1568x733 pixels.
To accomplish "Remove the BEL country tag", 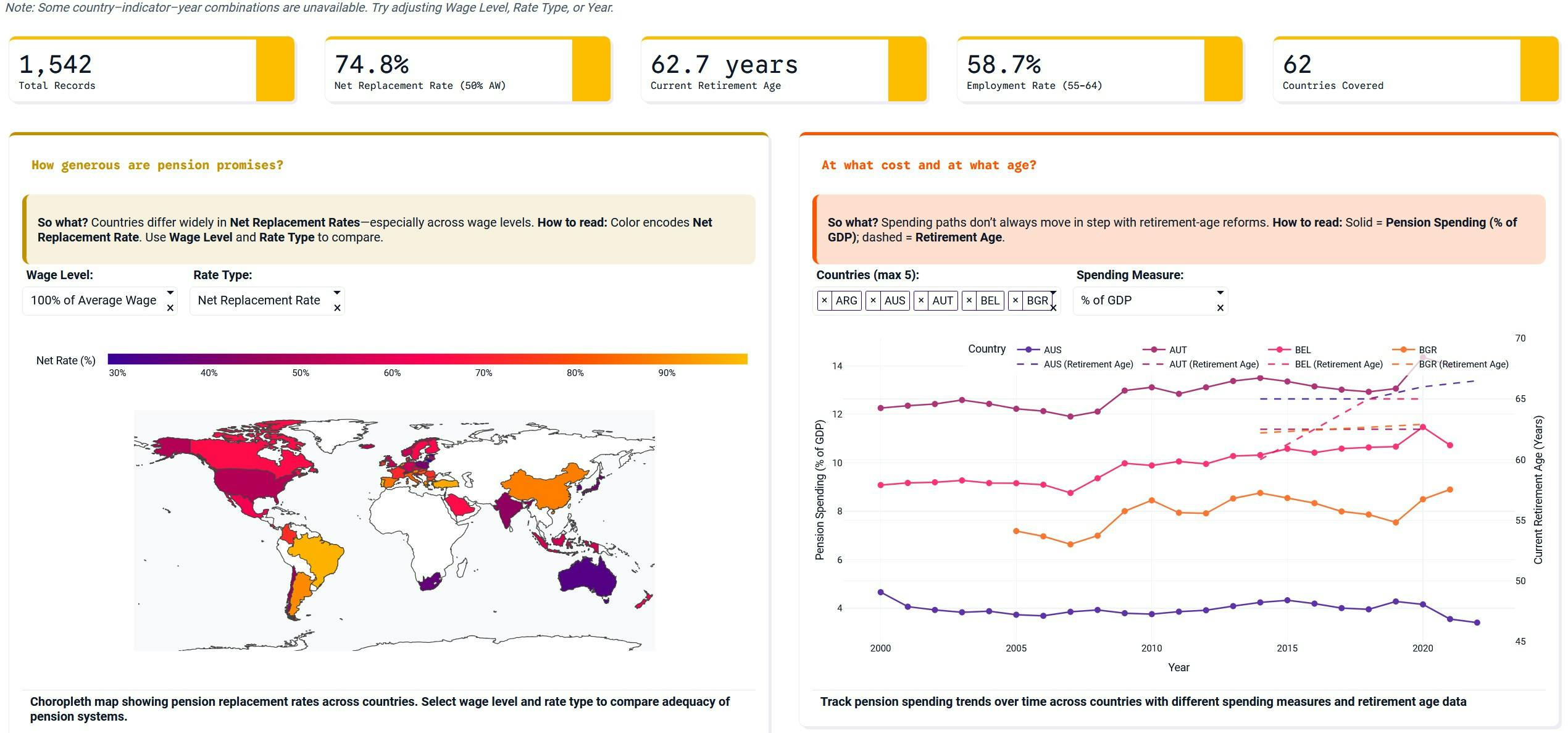I will 970,301.
